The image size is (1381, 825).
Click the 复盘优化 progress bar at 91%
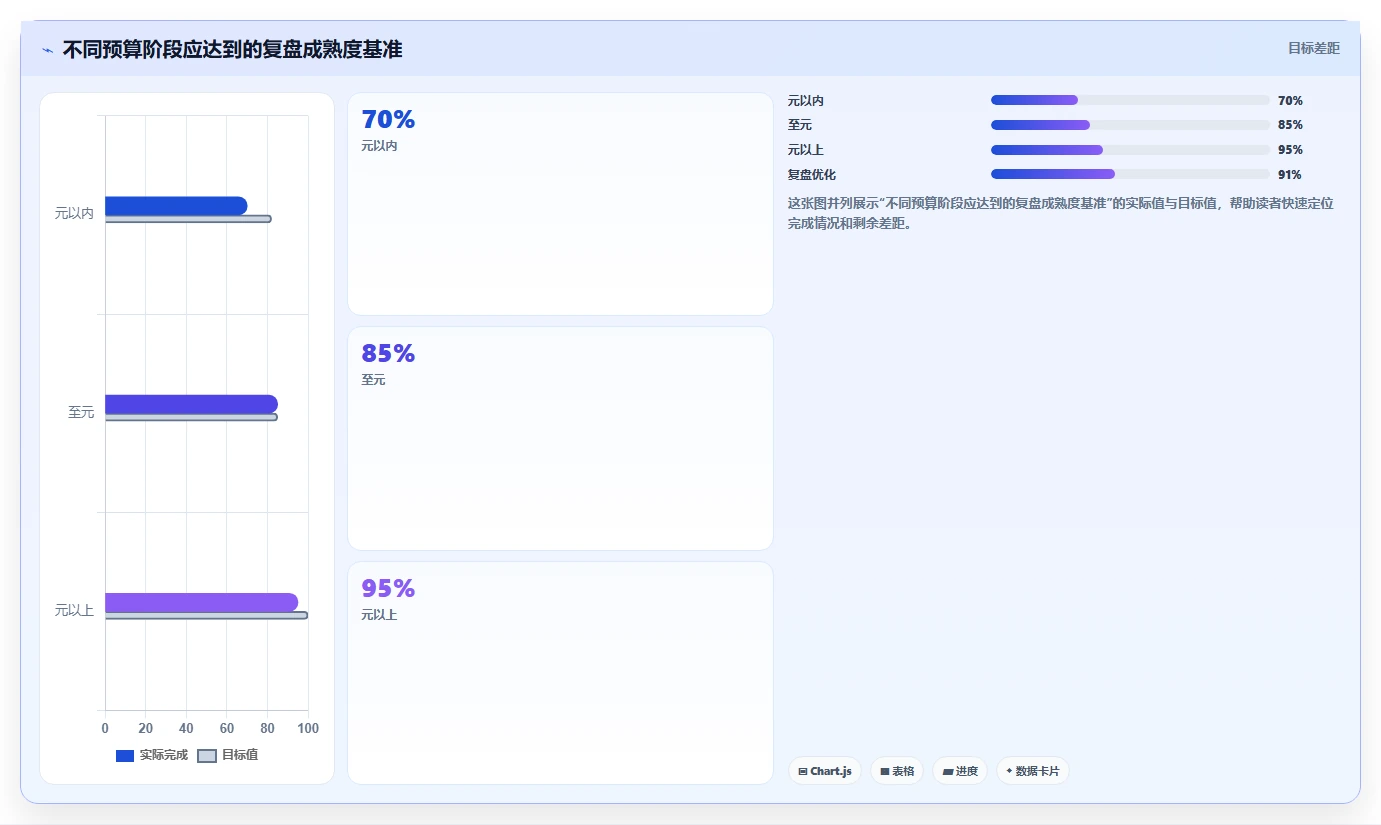click(x=1130, y=174)
